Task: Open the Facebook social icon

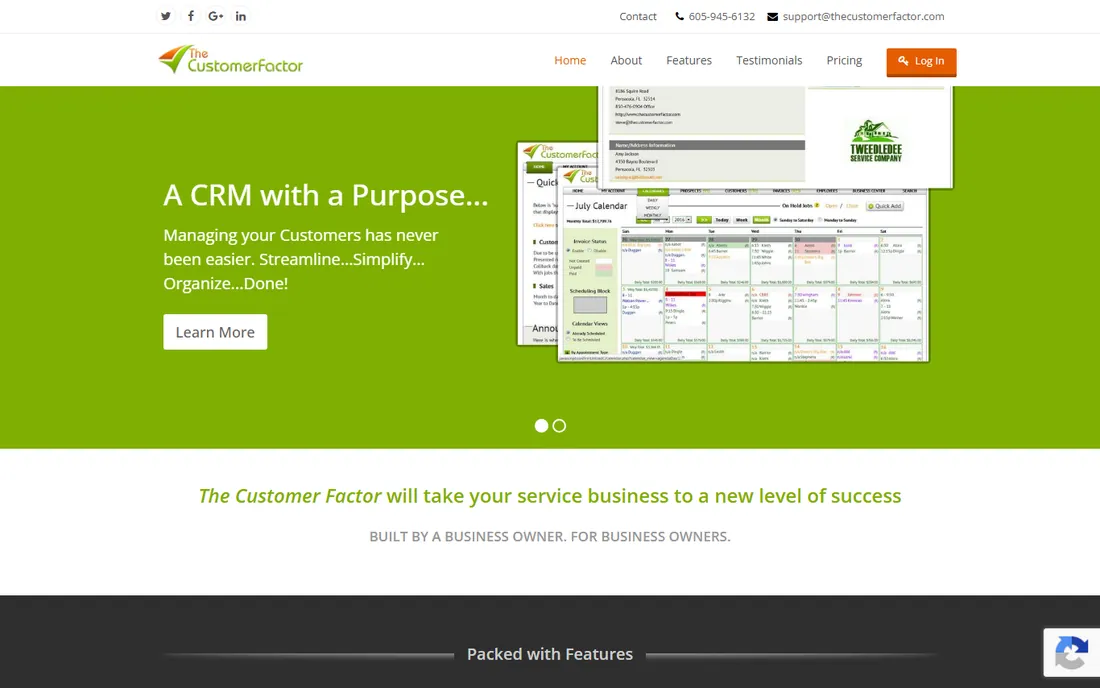Action: click(x=191, y=16)
